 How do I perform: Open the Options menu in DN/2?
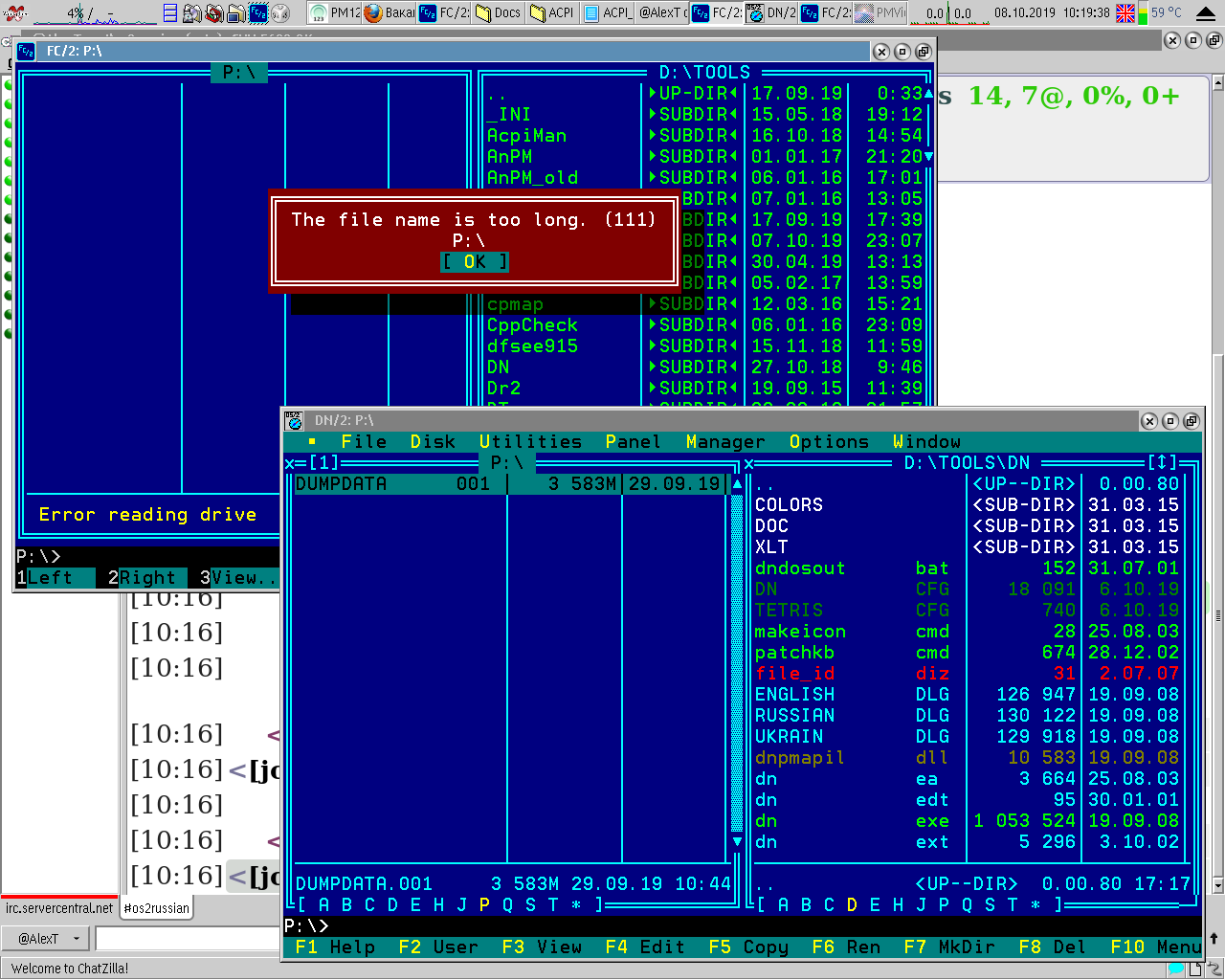(829, 441)
